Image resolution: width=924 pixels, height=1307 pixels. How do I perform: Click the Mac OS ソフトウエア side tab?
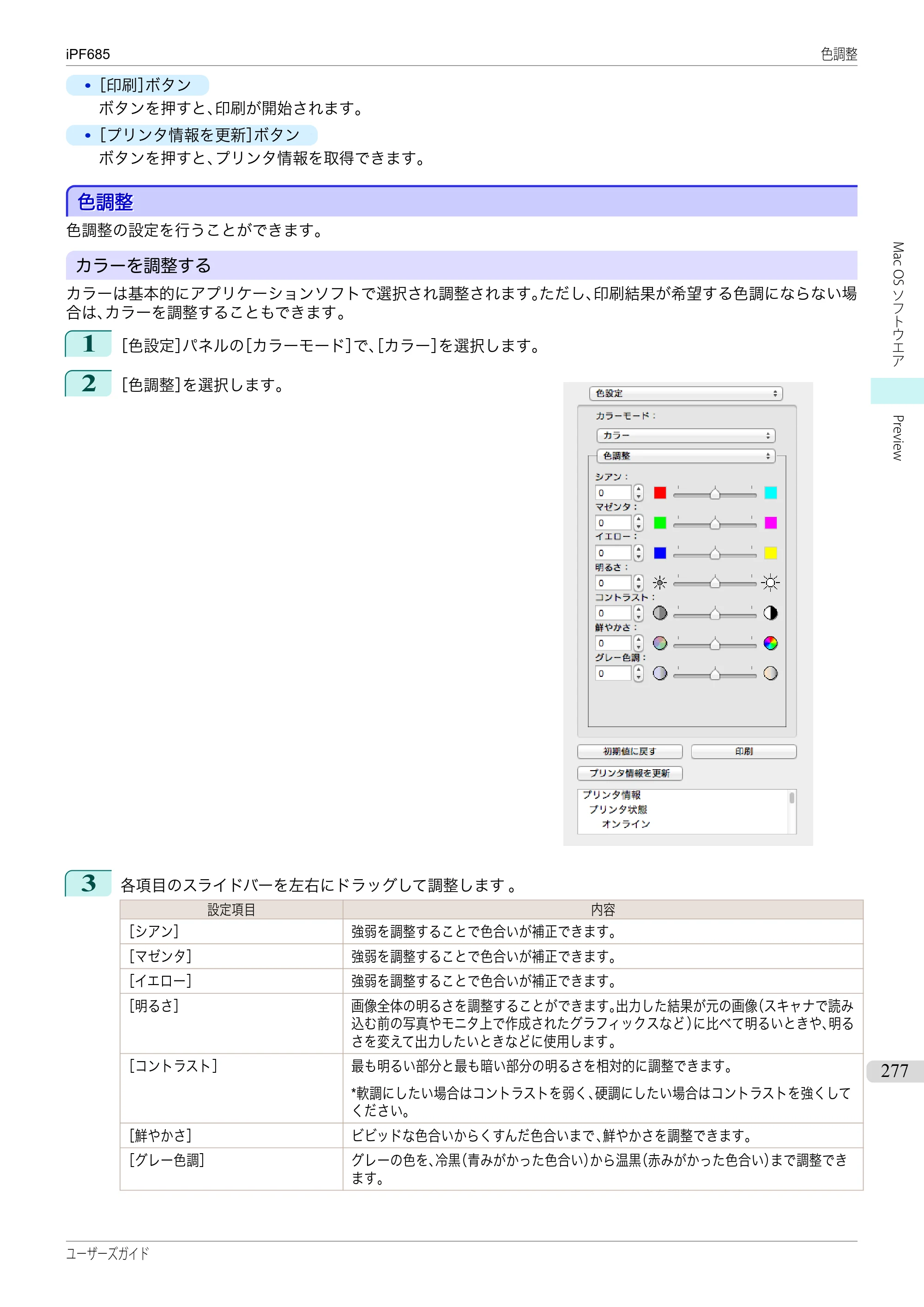[898, 304]
